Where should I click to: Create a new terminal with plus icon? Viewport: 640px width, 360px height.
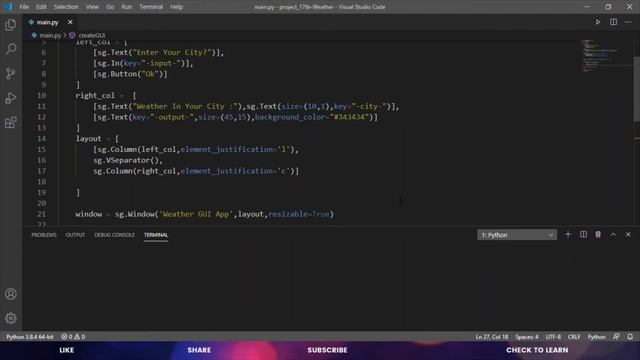[x=568, y=235]
